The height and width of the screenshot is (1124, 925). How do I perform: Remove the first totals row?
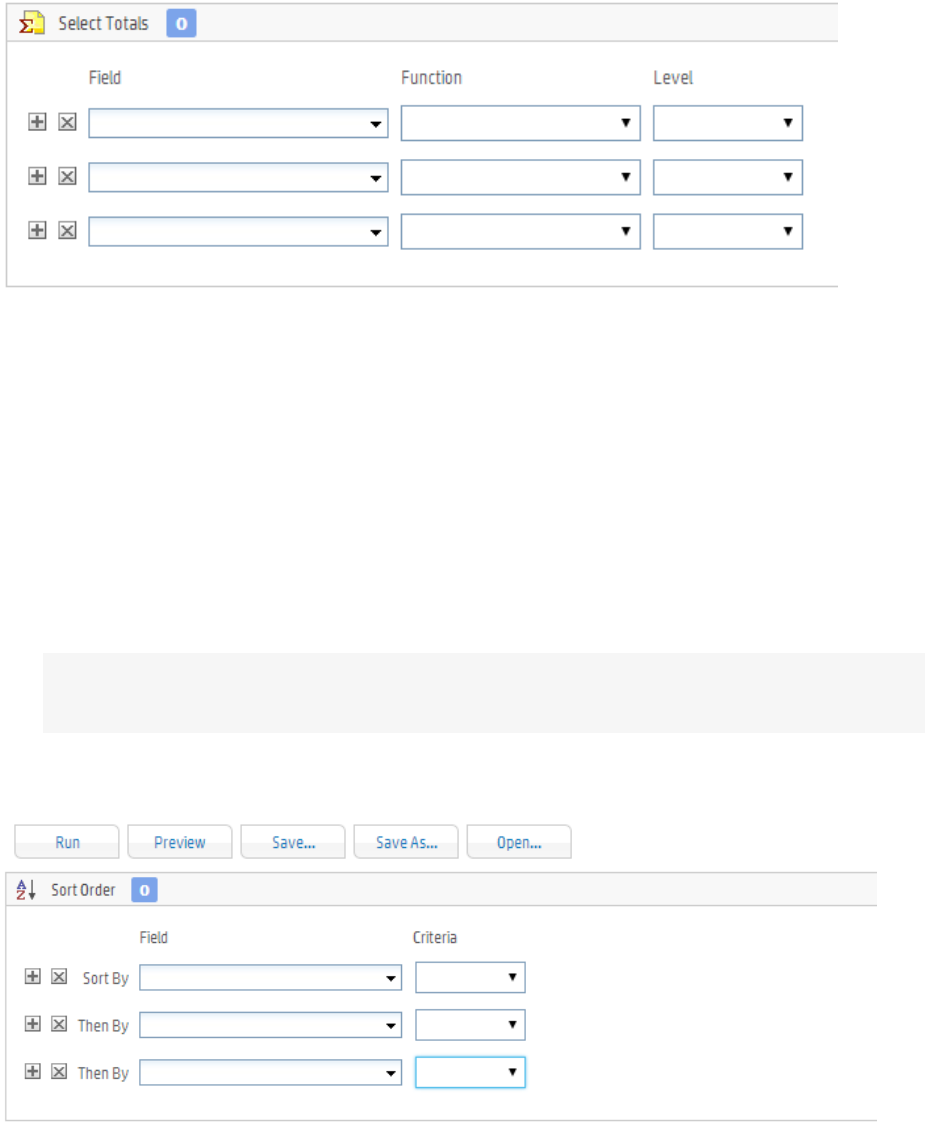(67, 122)
